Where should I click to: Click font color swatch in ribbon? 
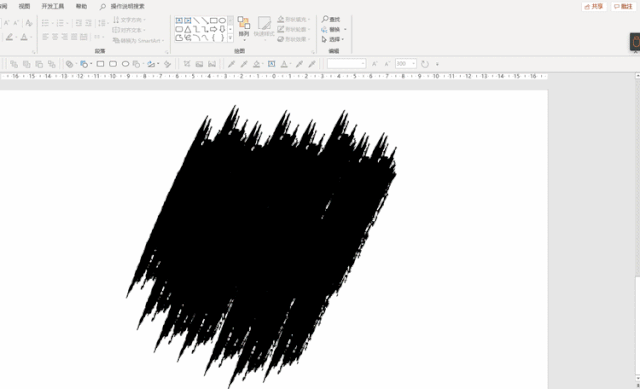coord(24,37)
